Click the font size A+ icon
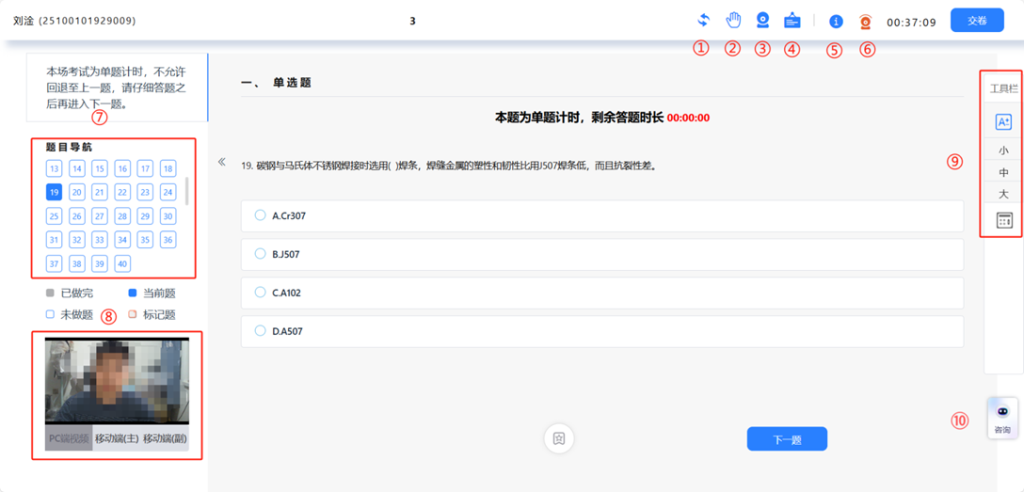Viewport: 1024px width, 492px height. tap(1004, 122)
